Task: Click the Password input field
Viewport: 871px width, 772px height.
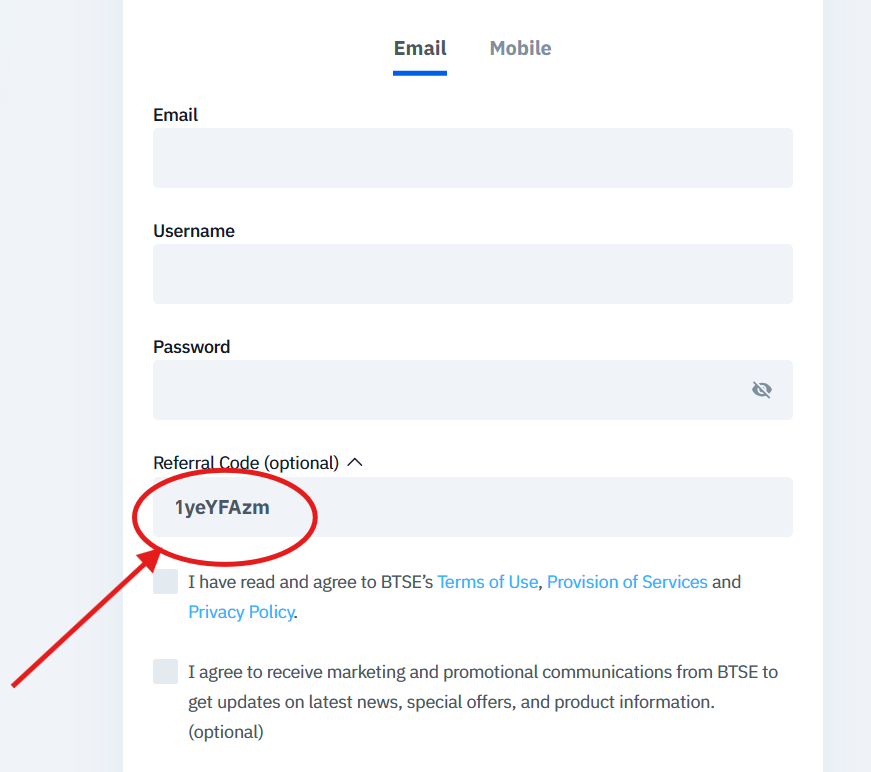Action: point(450,390)
